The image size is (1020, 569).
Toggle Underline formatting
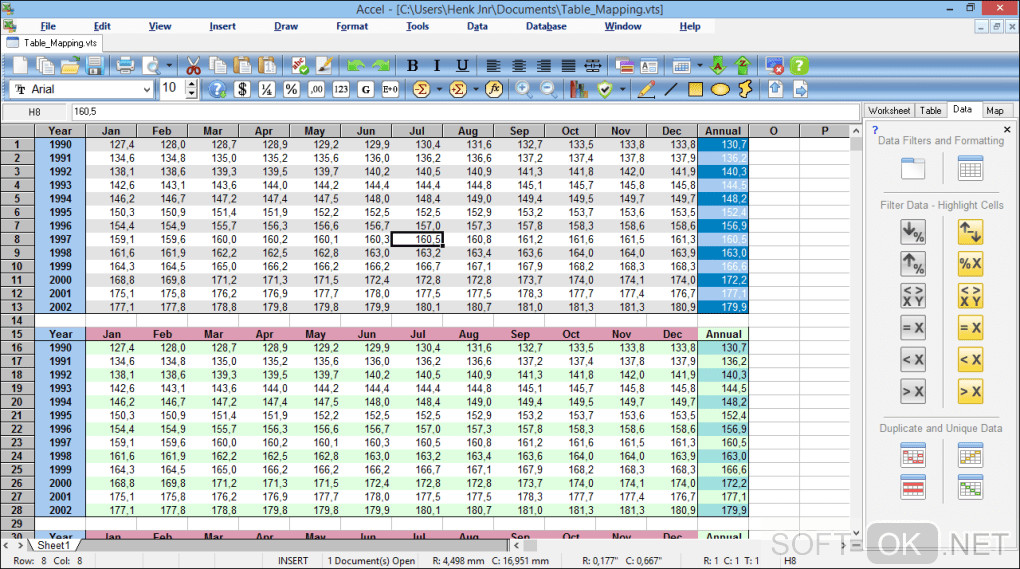click(x=462, y=66)
